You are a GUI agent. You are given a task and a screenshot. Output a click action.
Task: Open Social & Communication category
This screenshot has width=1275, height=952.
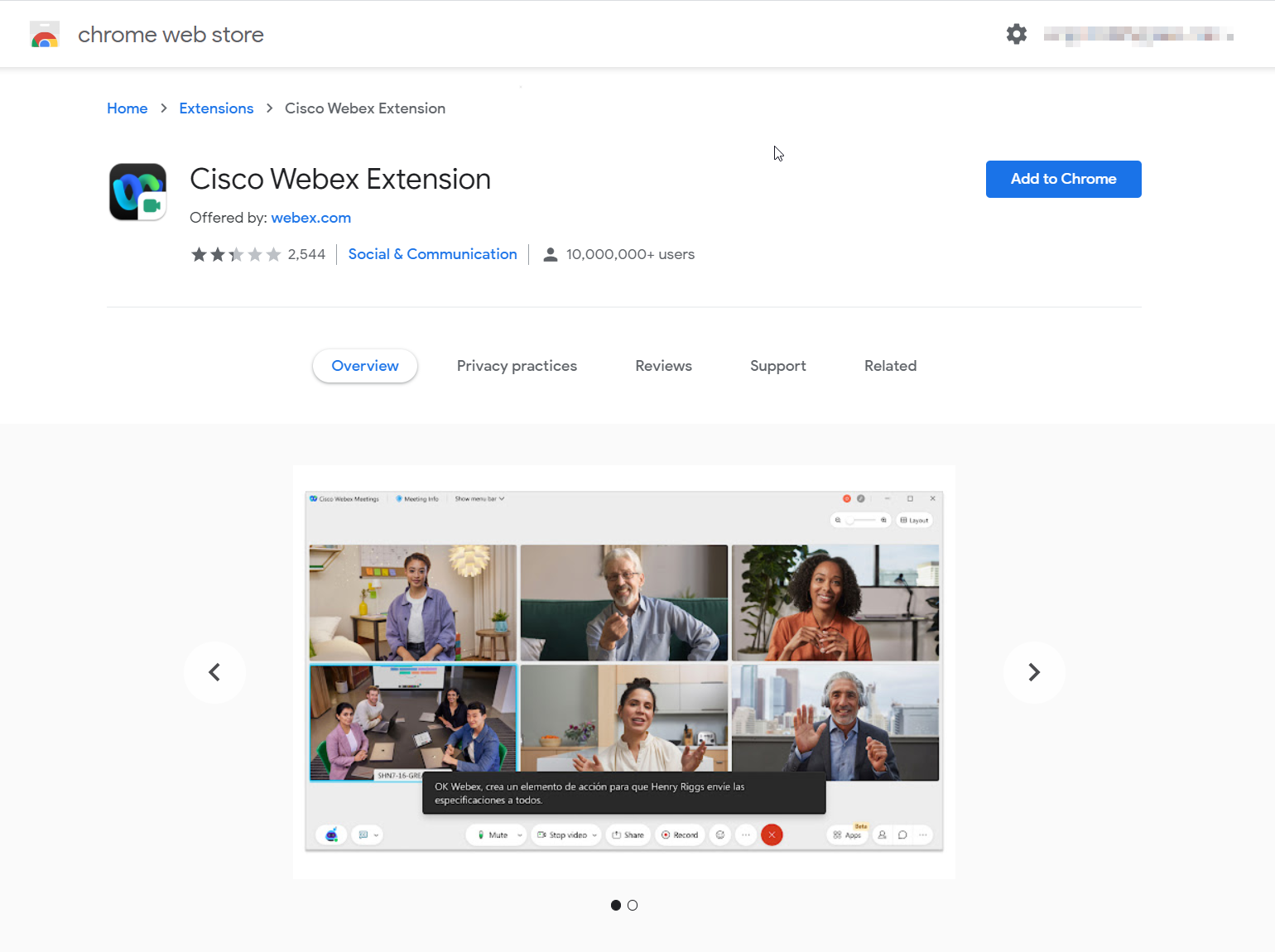(x=432, y=254)
